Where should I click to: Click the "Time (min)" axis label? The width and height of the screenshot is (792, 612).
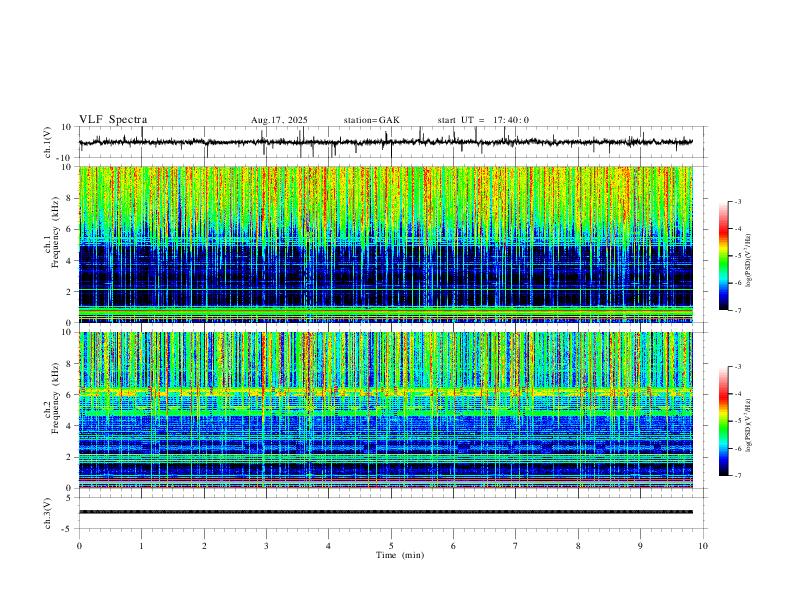tap(400, 555)
